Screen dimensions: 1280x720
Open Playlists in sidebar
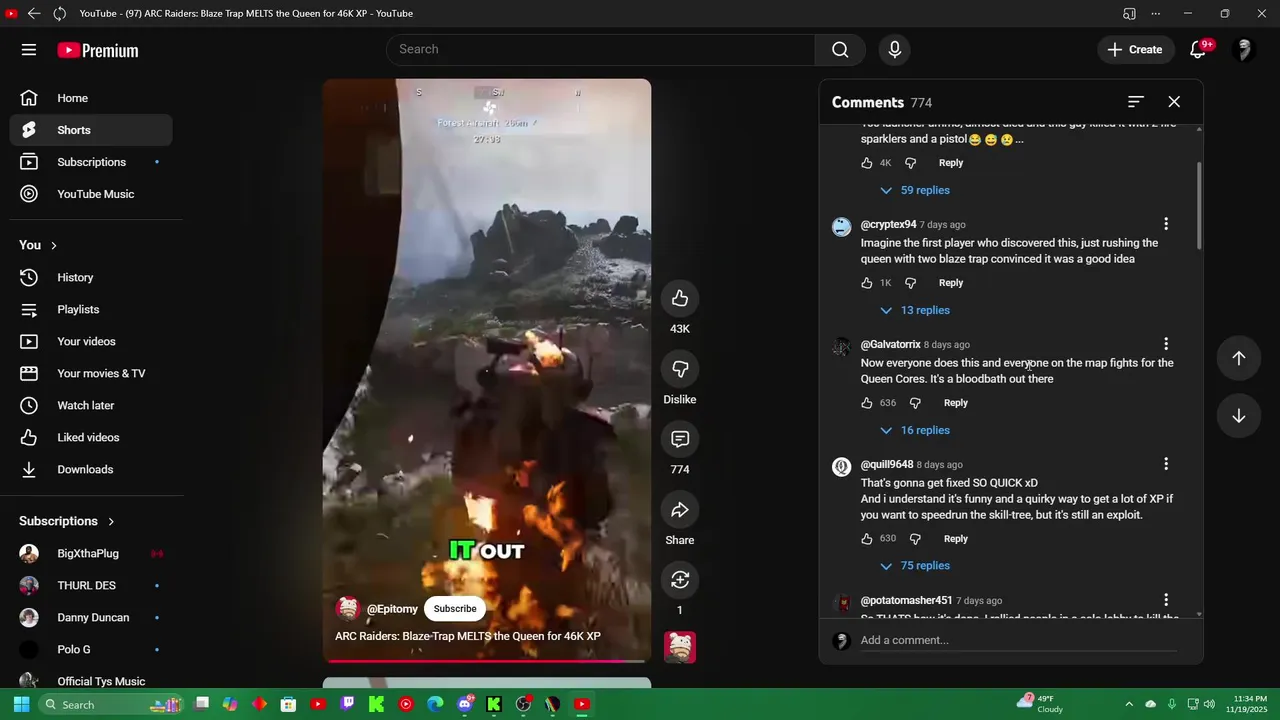coord(91,309)
